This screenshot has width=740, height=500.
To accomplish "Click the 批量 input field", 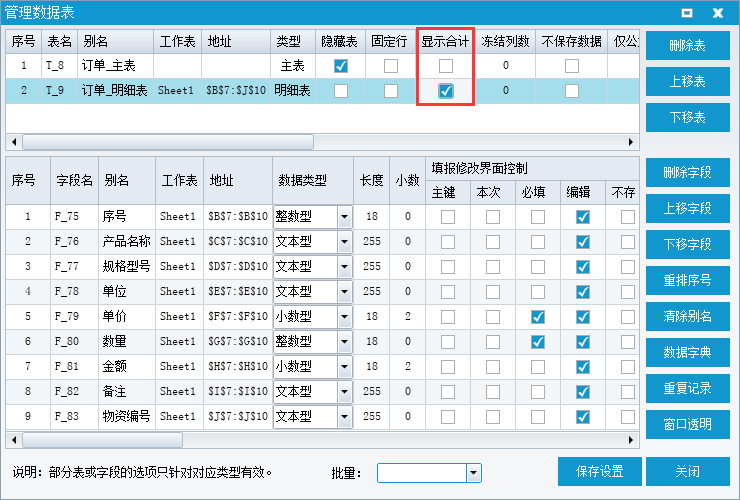I will [421, 473].
